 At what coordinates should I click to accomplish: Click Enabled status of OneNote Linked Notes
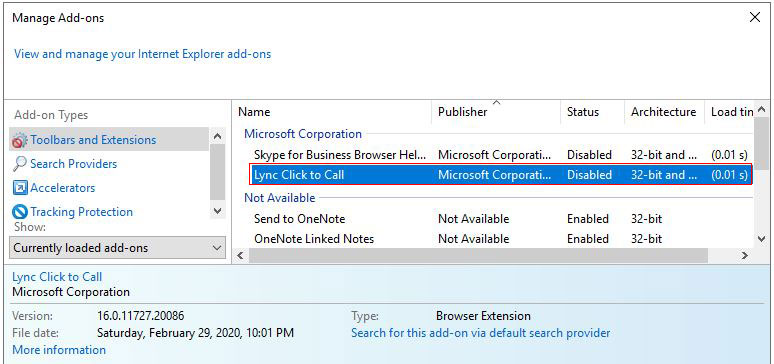click(587, 239)
